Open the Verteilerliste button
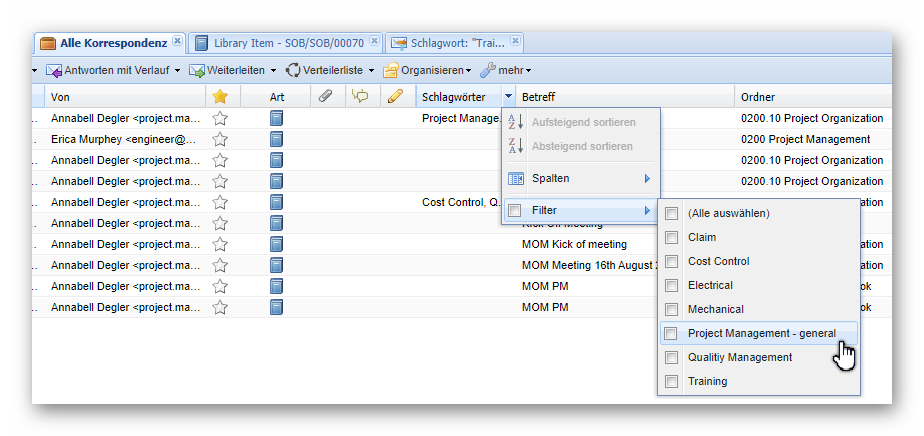The width and height of the screenshot is (924, 436). (330, 70)
